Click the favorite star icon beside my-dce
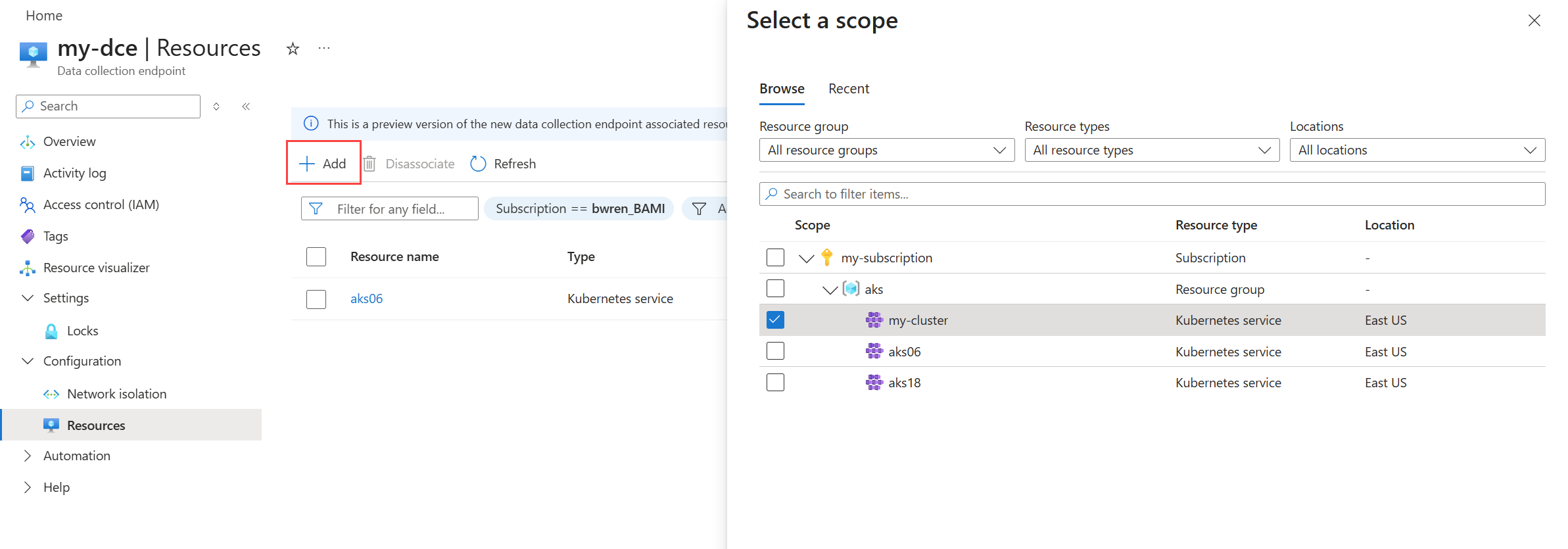This screenshot has height=549, width=1568. pos(293,49)
